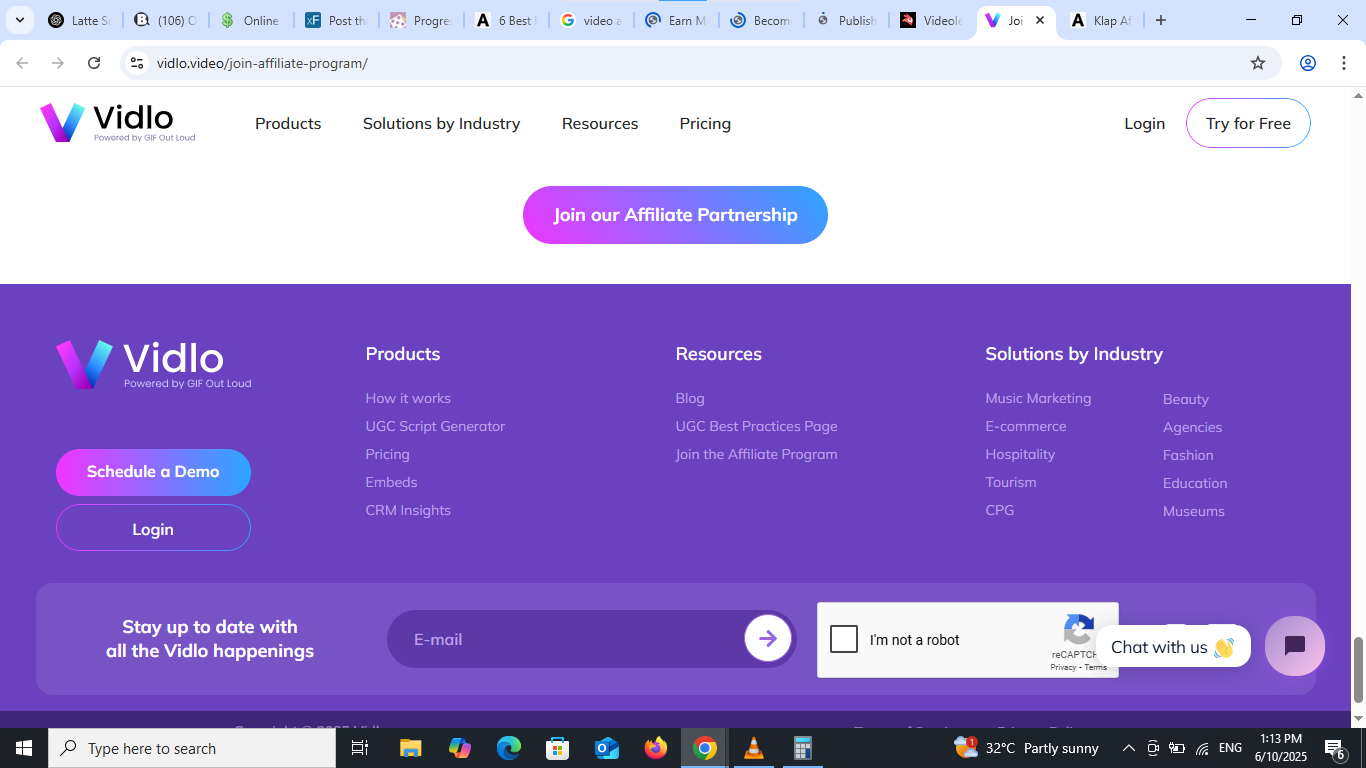Close the active Vidlo tab
Screen dimensions: 1366x768
coord(1040,20)
